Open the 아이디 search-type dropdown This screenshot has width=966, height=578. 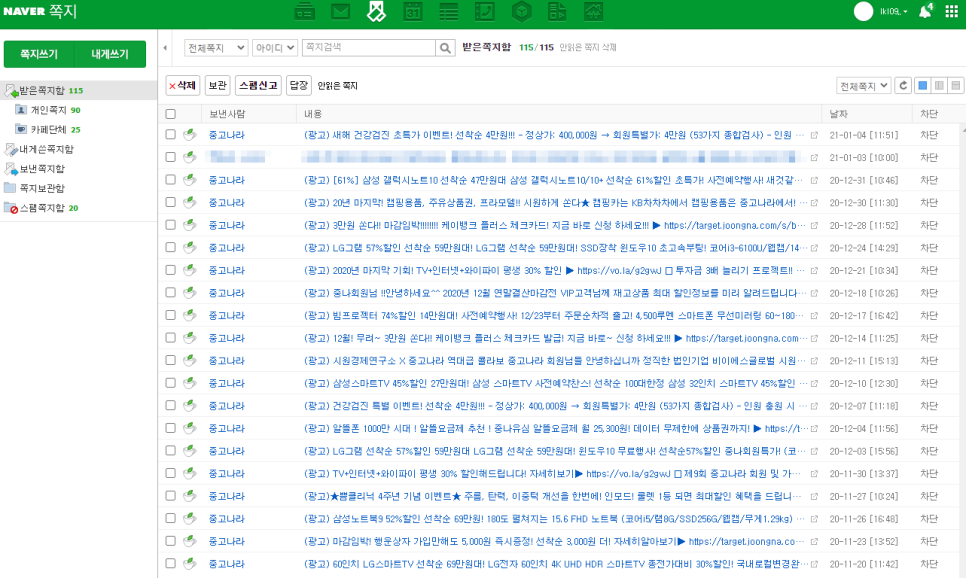click(x=275, y=47)
